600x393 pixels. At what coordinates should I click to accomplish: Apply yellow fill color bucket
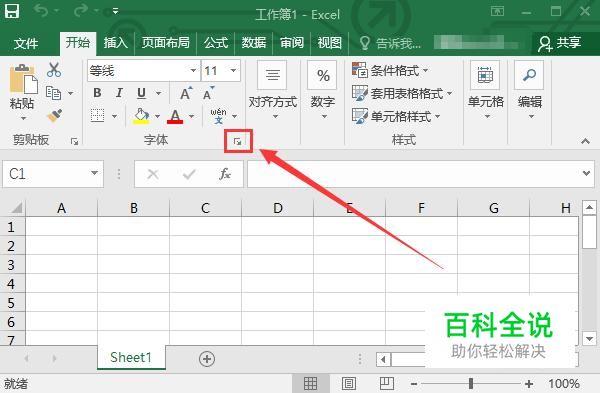pos(141,116)
